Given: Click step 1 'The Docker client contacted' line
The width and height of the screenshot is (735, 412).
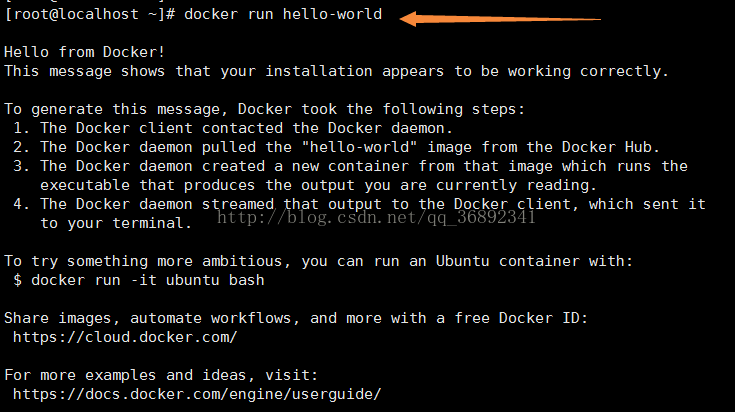Looking at the screenshot, I should coord(233,128).
